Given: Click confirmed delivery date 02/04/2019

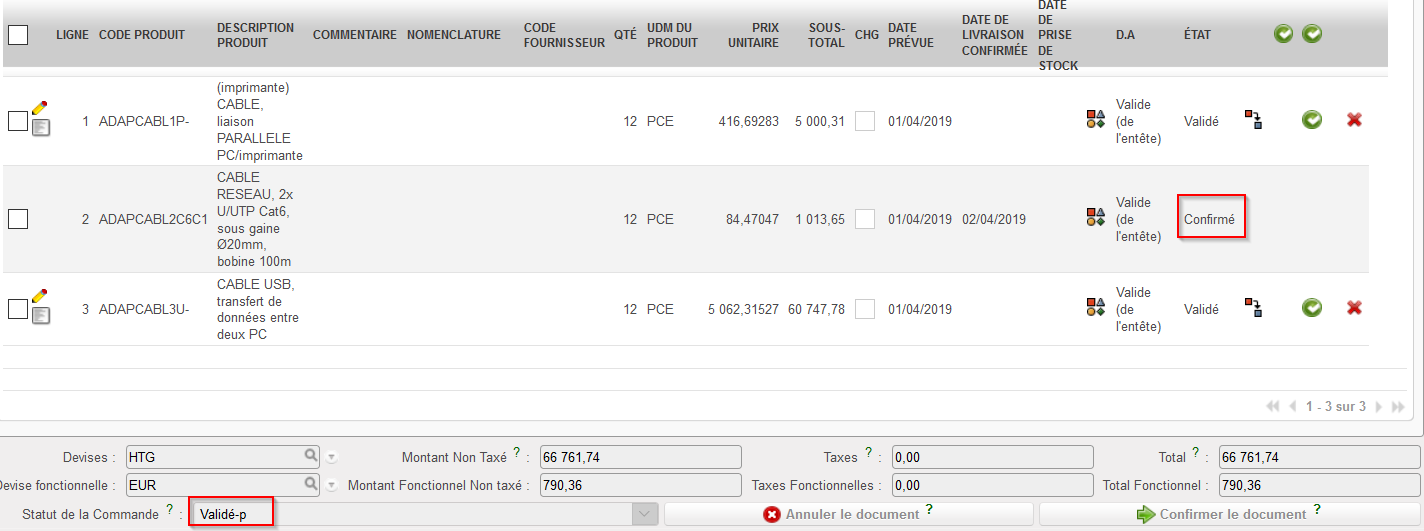Looking at the screenshot, I should pos(994,219).
